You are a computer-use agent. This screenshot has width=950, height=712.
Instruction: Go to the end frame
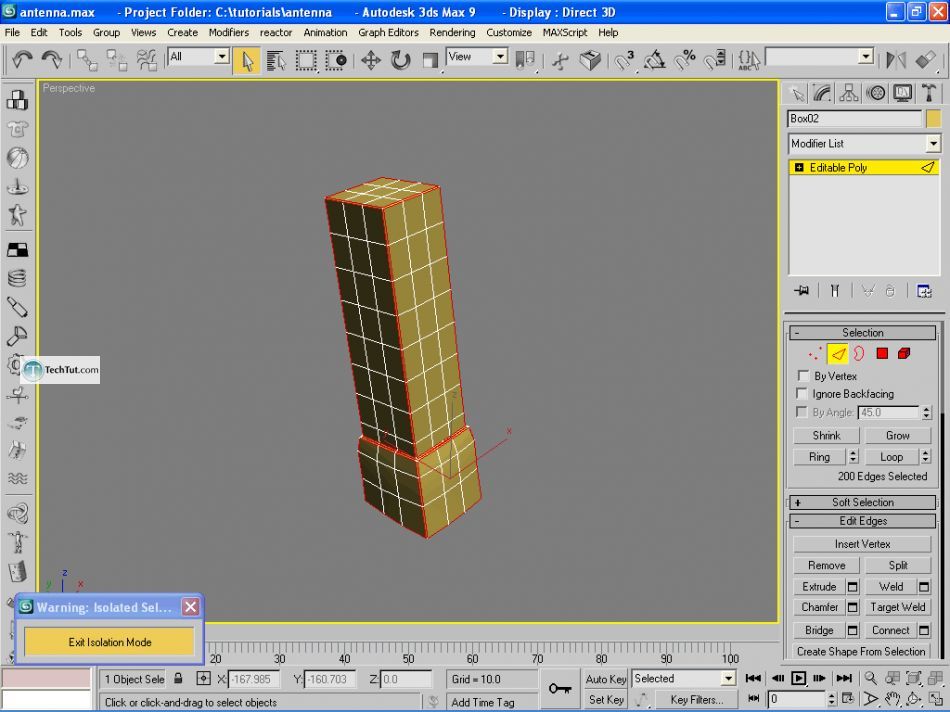[844, 678]
